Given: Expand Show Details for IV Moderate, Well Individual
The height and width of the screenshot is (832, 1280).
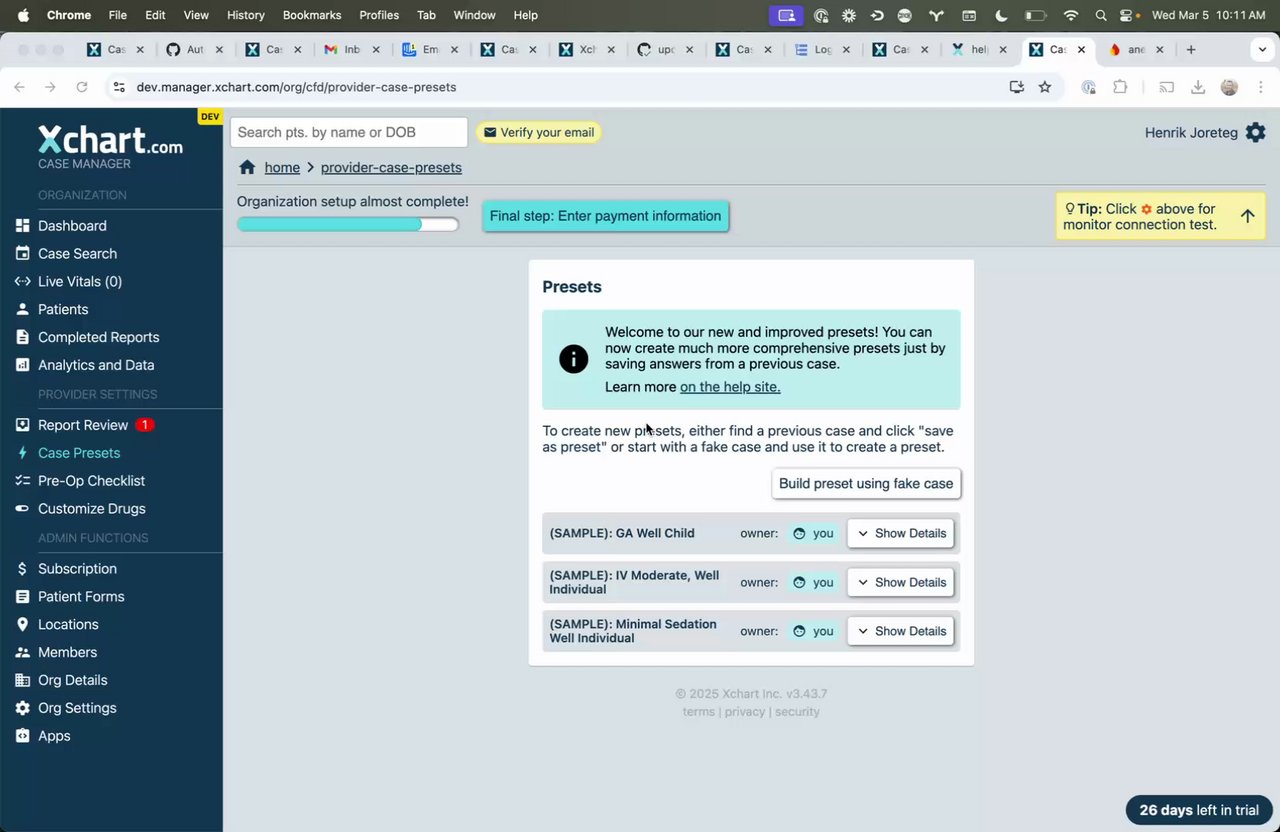Looking at the screenshot, I should tap(900, 583).
